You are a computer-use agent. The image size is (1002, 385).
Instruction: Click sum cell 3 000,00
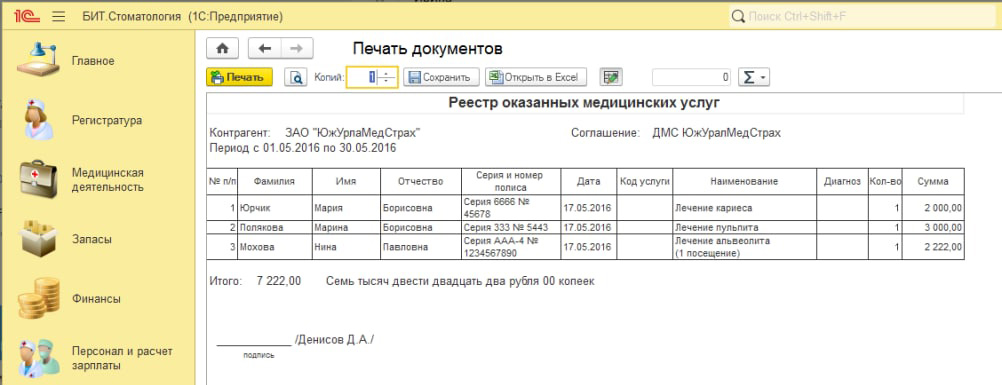pyautogui.click(x=933, y=228)
